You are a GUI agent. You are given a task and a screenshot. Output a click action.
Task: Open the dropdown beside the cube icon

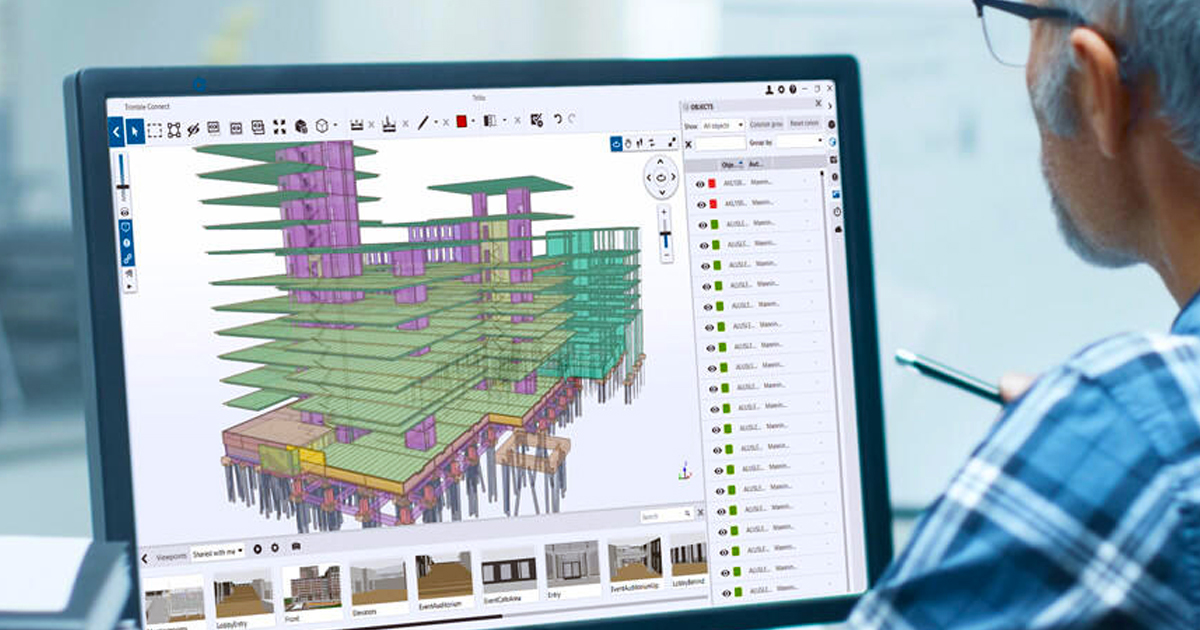pos(335,125)
